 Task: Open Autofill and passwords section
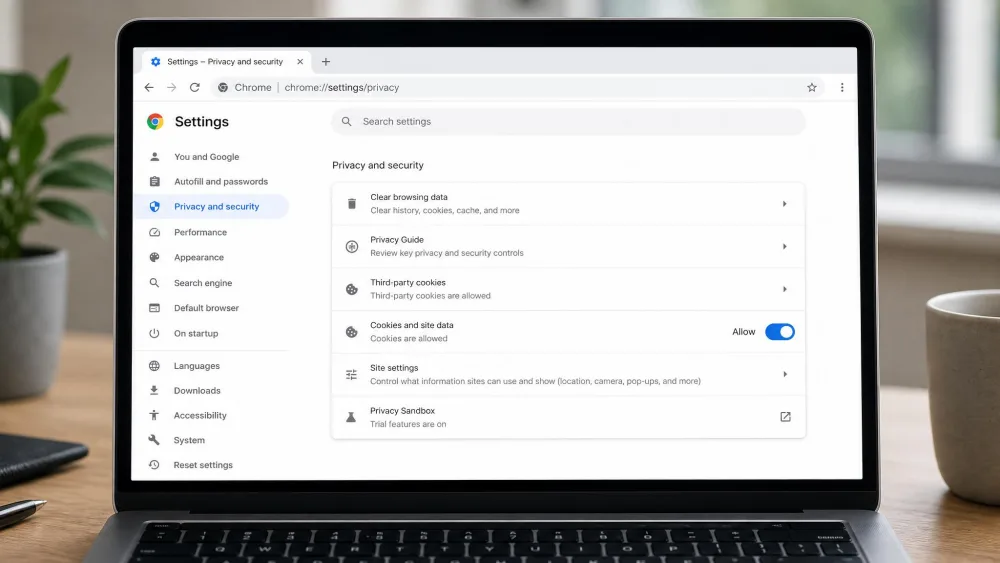pos(221,182)
